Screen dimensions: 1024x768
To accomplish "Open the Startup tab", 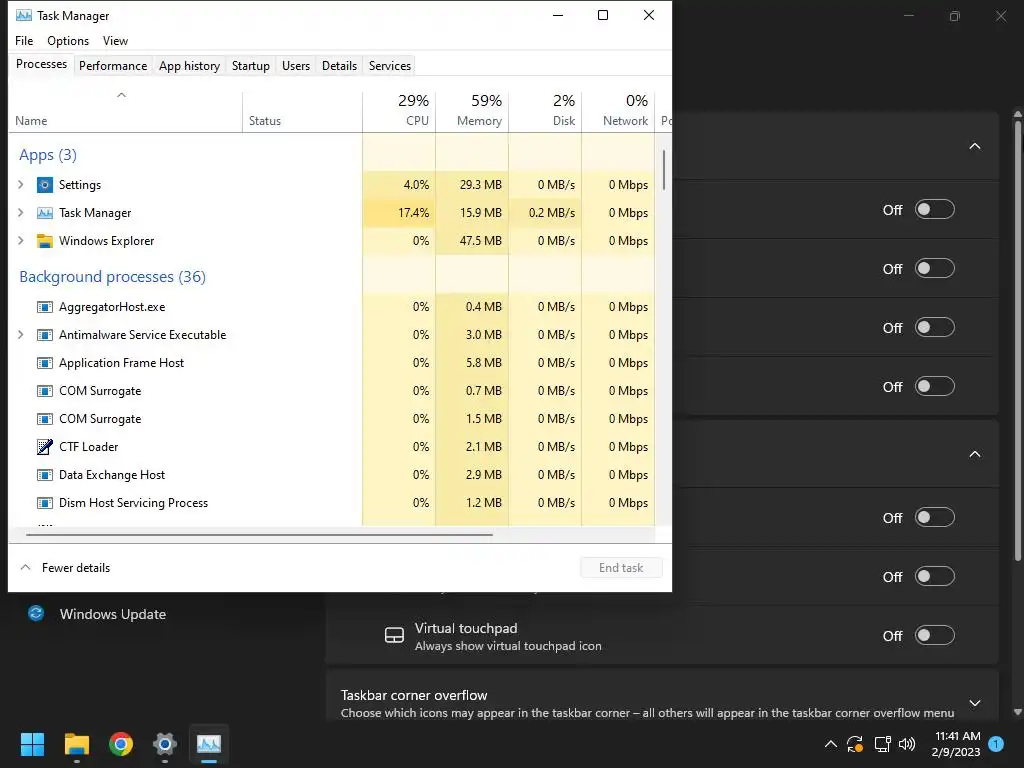I will 251,65.
